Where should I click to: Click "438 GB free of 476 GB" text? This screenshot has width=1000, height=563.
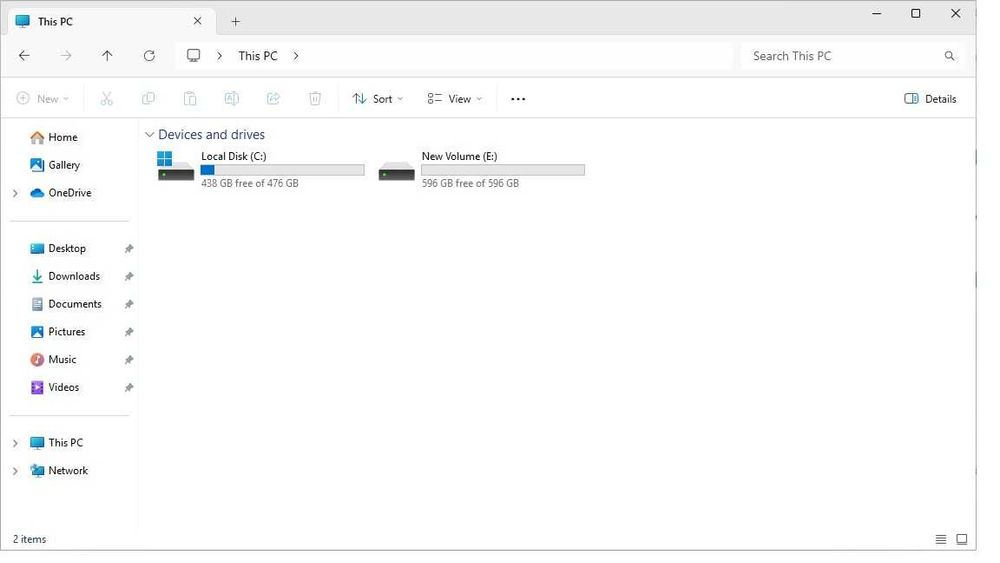pyautogui.click(x=249, y=183)
